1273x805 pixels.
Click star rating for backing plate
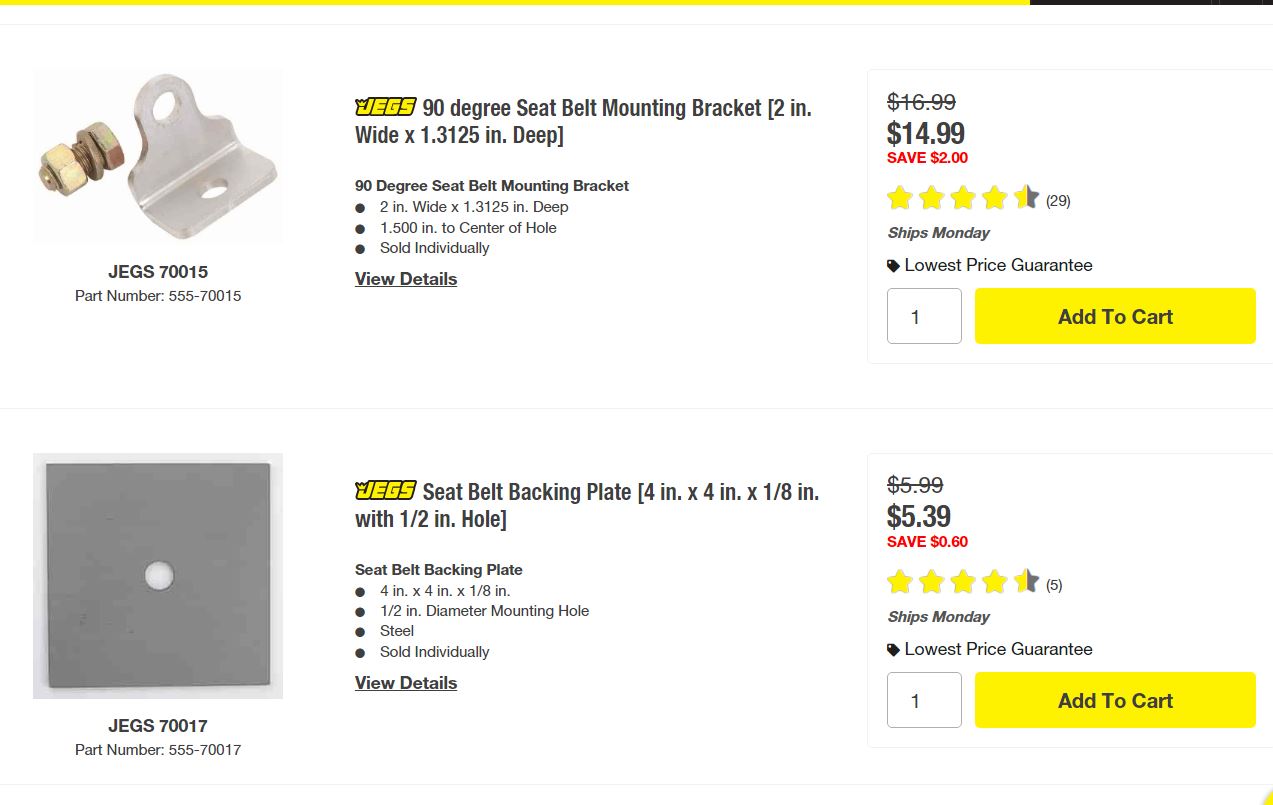point(963,582)
